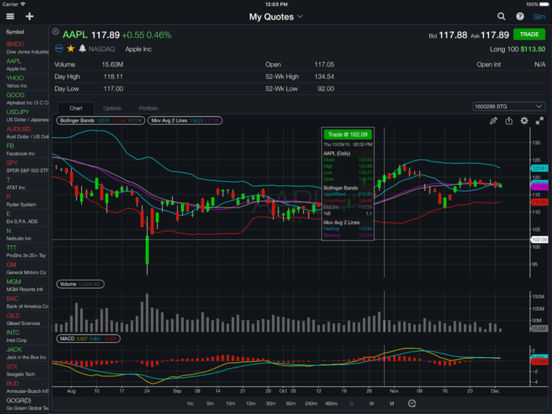Select AUDUSD in watchlist
Screen dimensions: 552x414
[25, 132]
